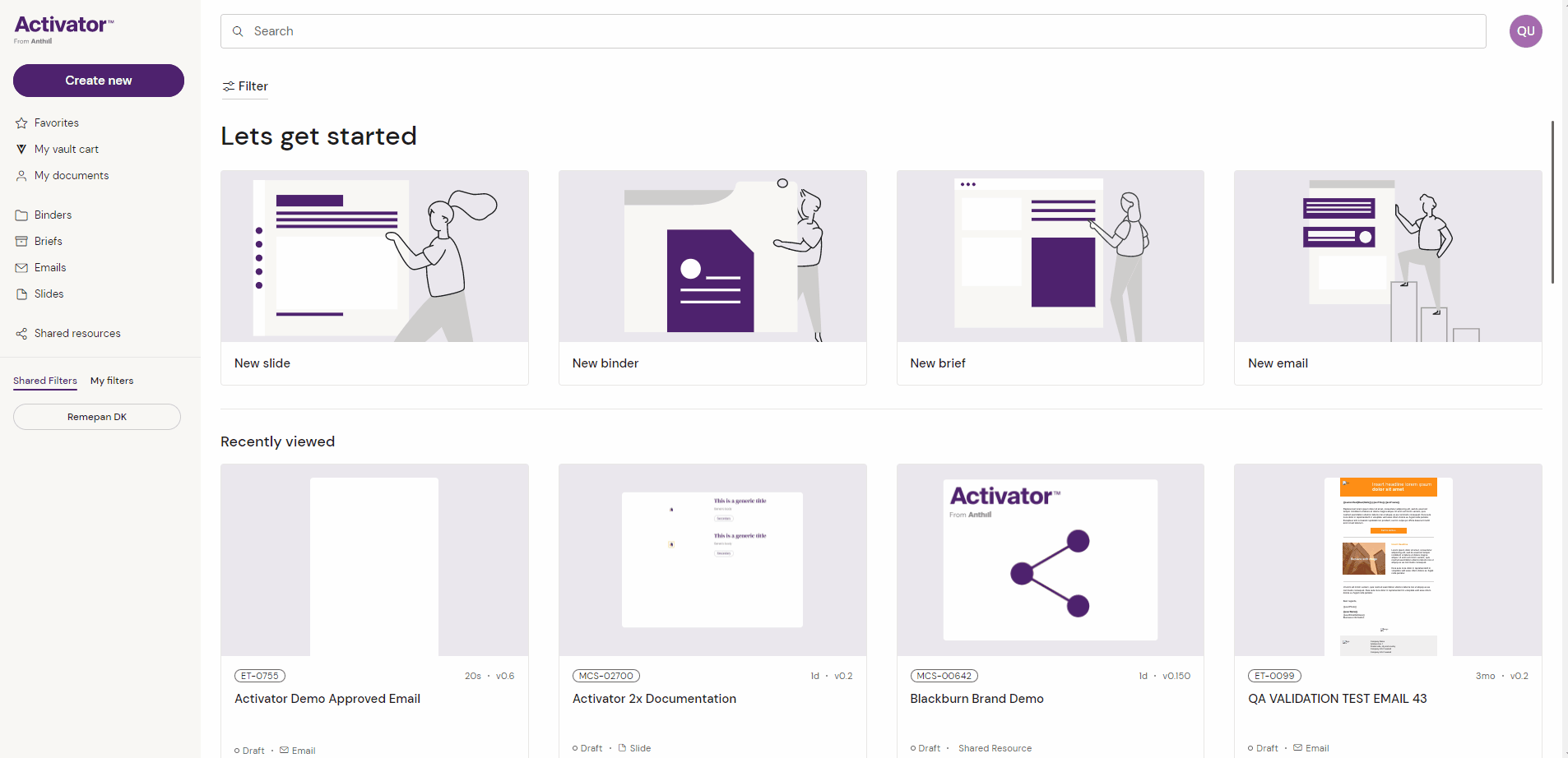Open Shared resources share icon
This screenshot has height=758, width=1568.
tap(21, 334)
